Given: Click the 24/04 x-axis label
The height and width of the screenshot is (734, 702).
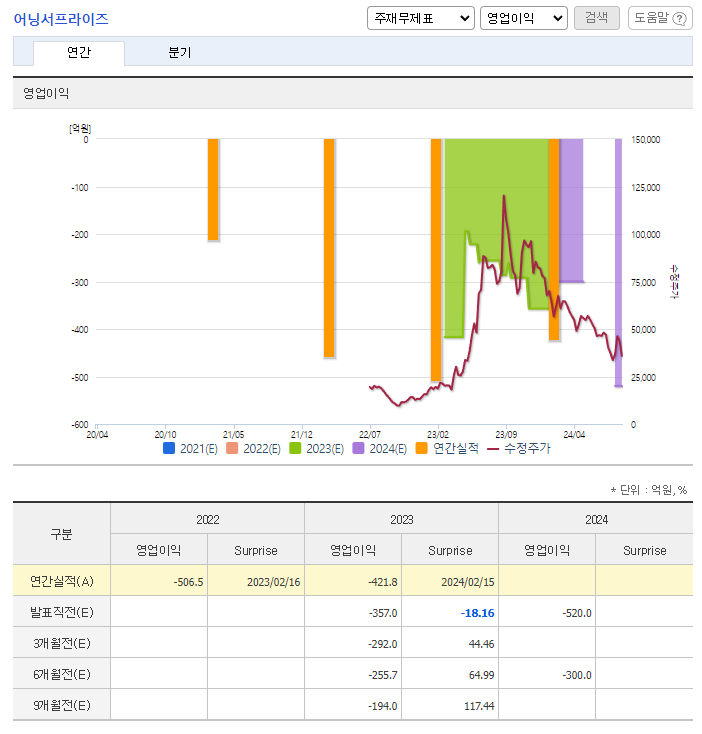Looking at the screenshot, I should (574, 434).
